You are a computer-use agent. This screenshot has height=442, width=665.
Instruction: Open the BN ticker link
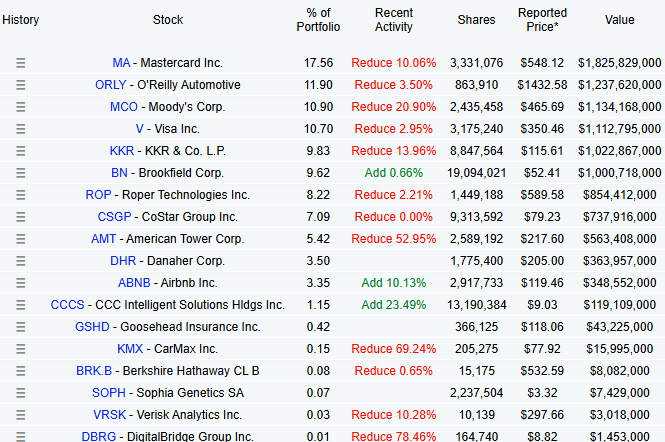(x=119, y=173)
